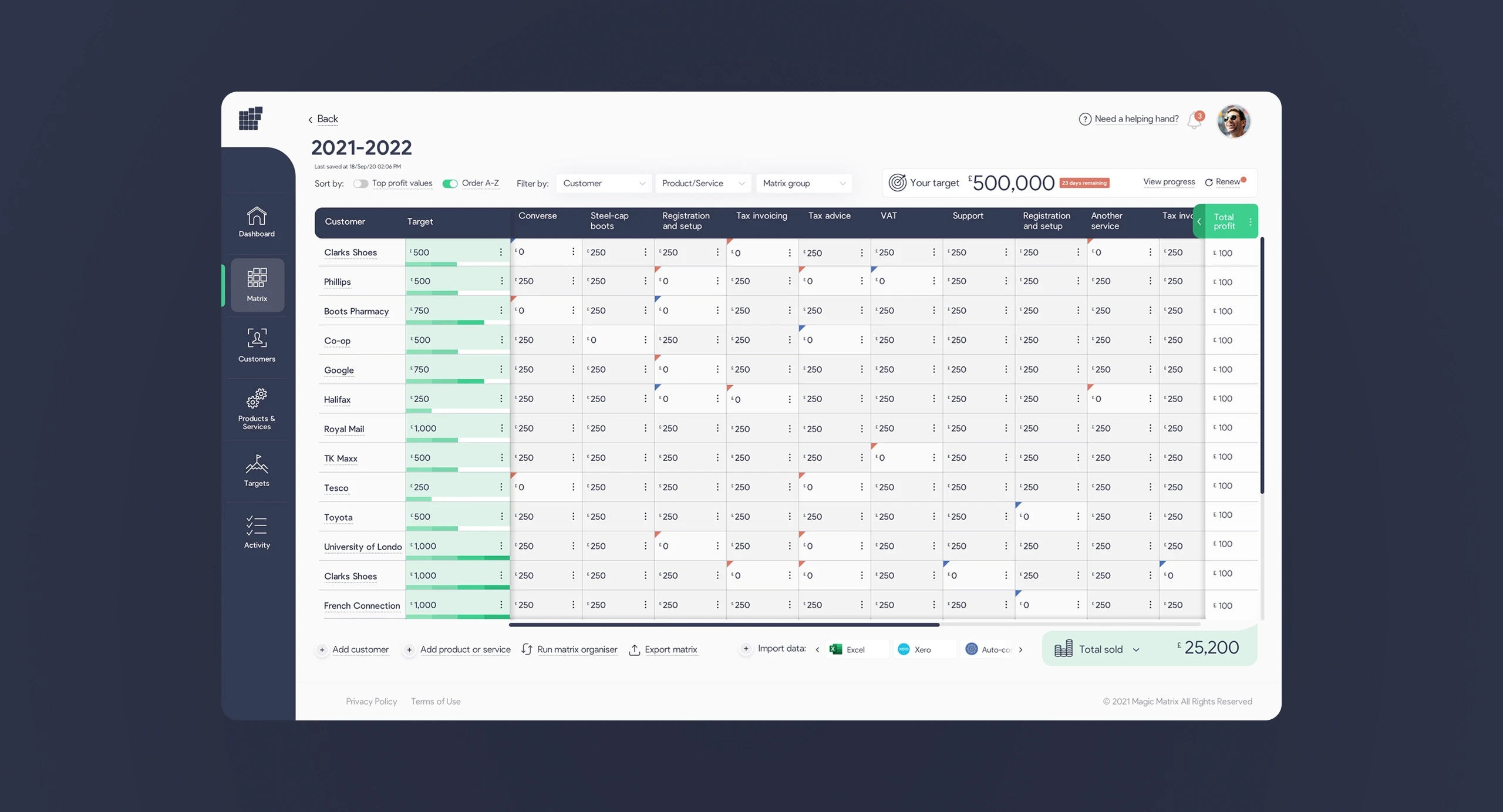Click the notifications bell icon
The image size is (1503, 812).
coord(1194,120)
